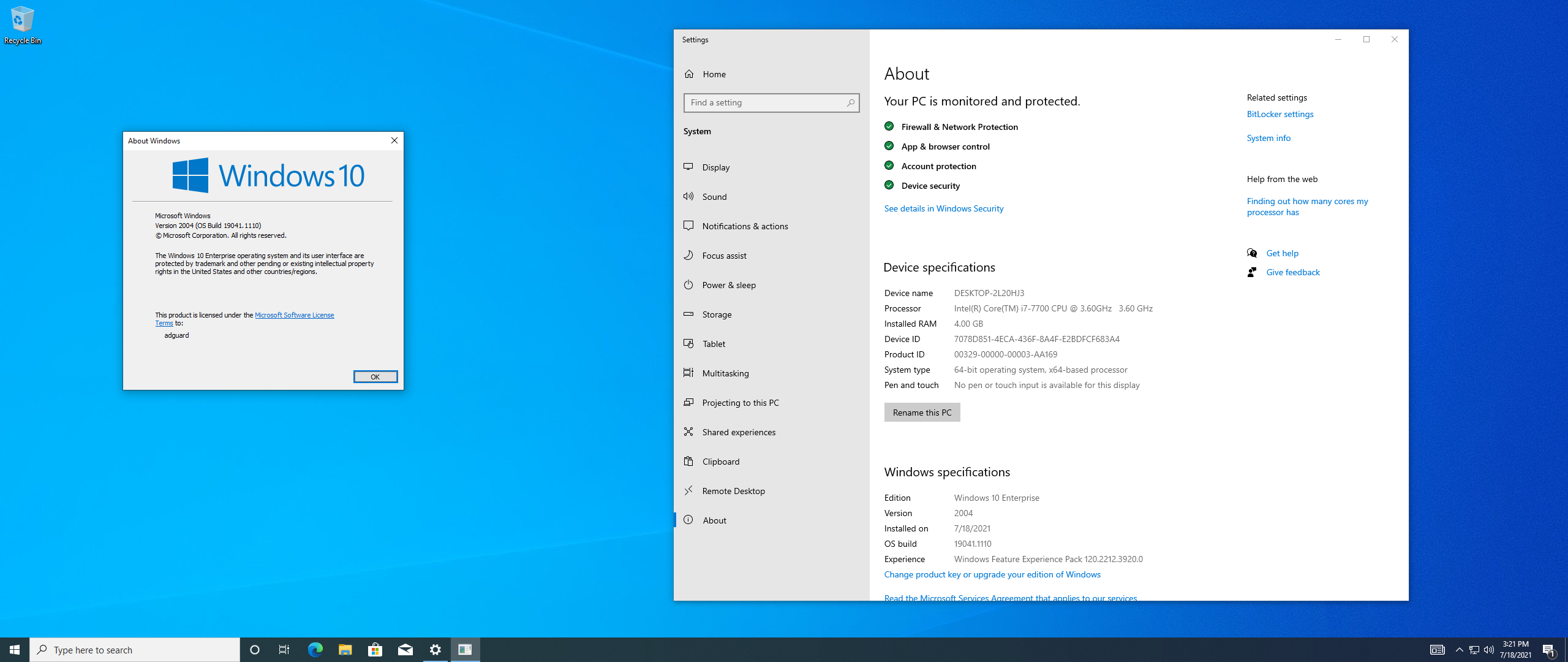1568x662 pixels.
Task: Select the Focus assist moon icon
Action: (688, 255)
